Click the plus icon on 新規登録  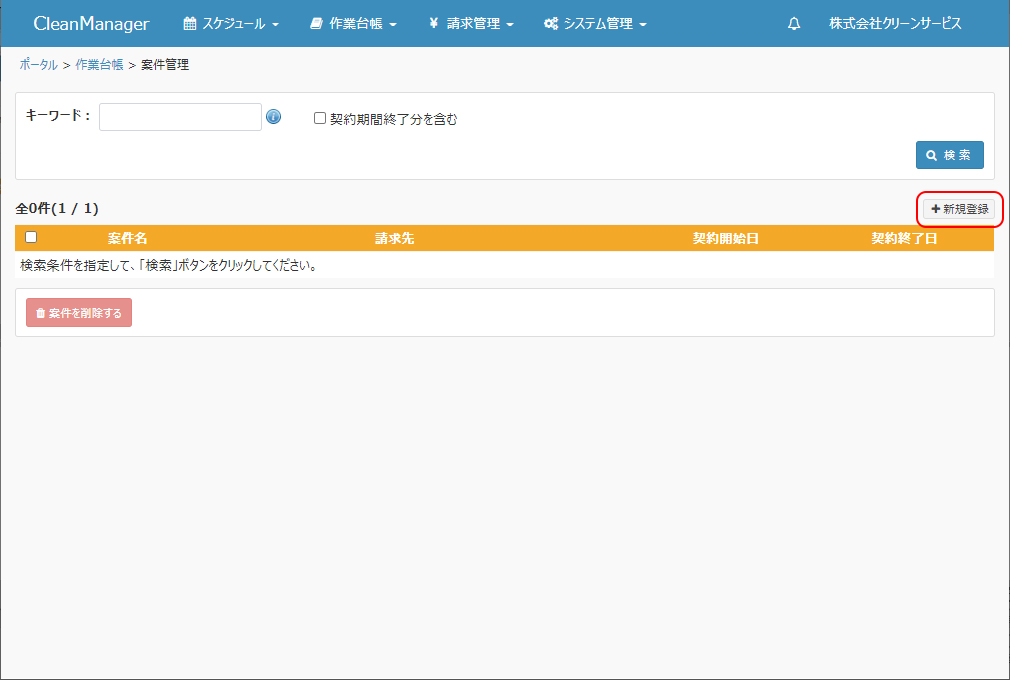click(x=936, y=209)
